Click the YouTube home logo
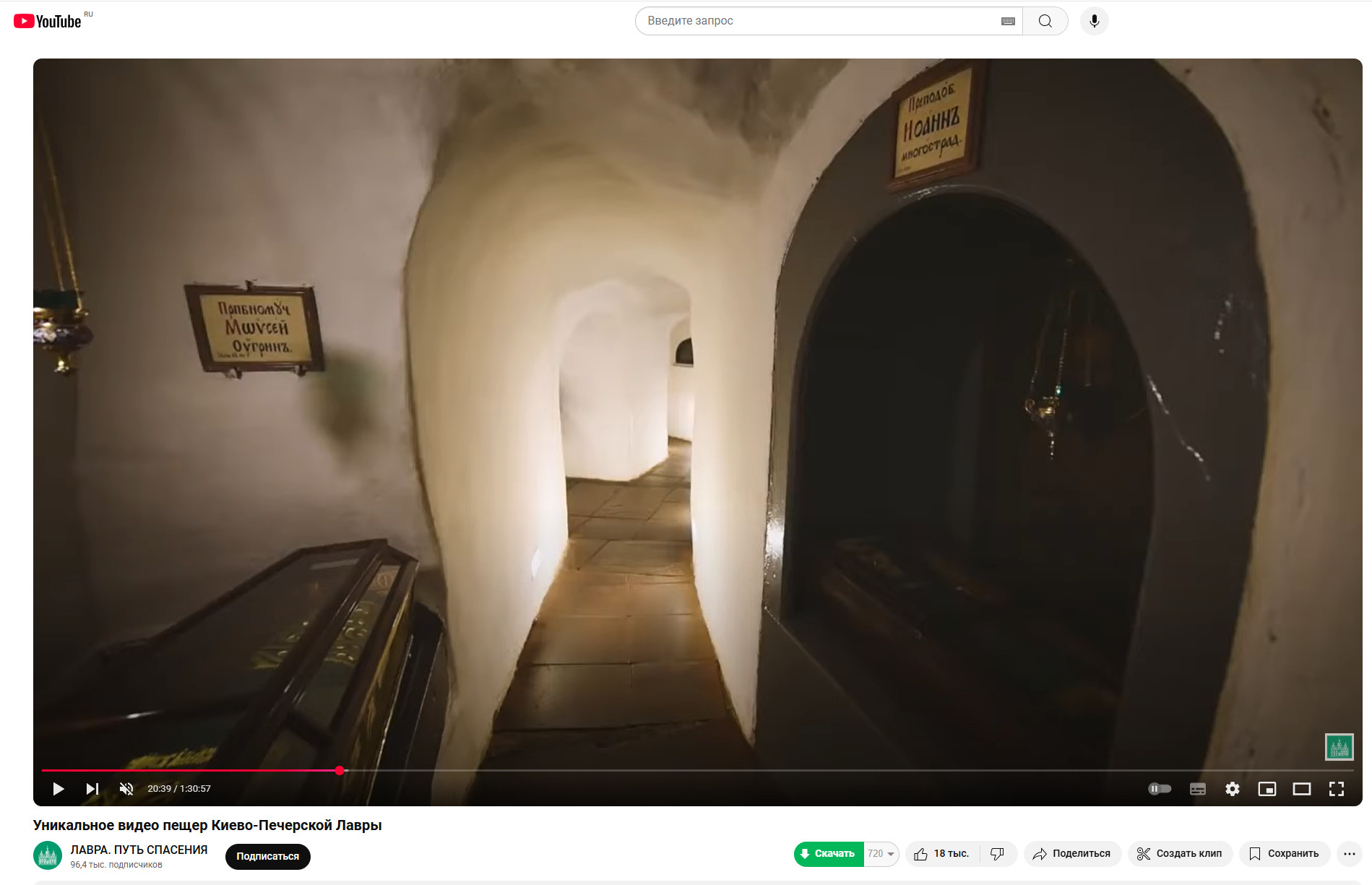 [48, 22]
